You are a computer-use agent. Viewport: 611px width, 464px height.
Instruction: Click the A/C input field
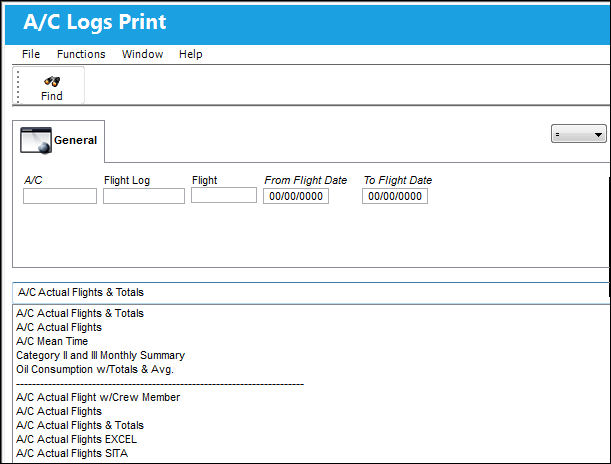pos(60,196)
